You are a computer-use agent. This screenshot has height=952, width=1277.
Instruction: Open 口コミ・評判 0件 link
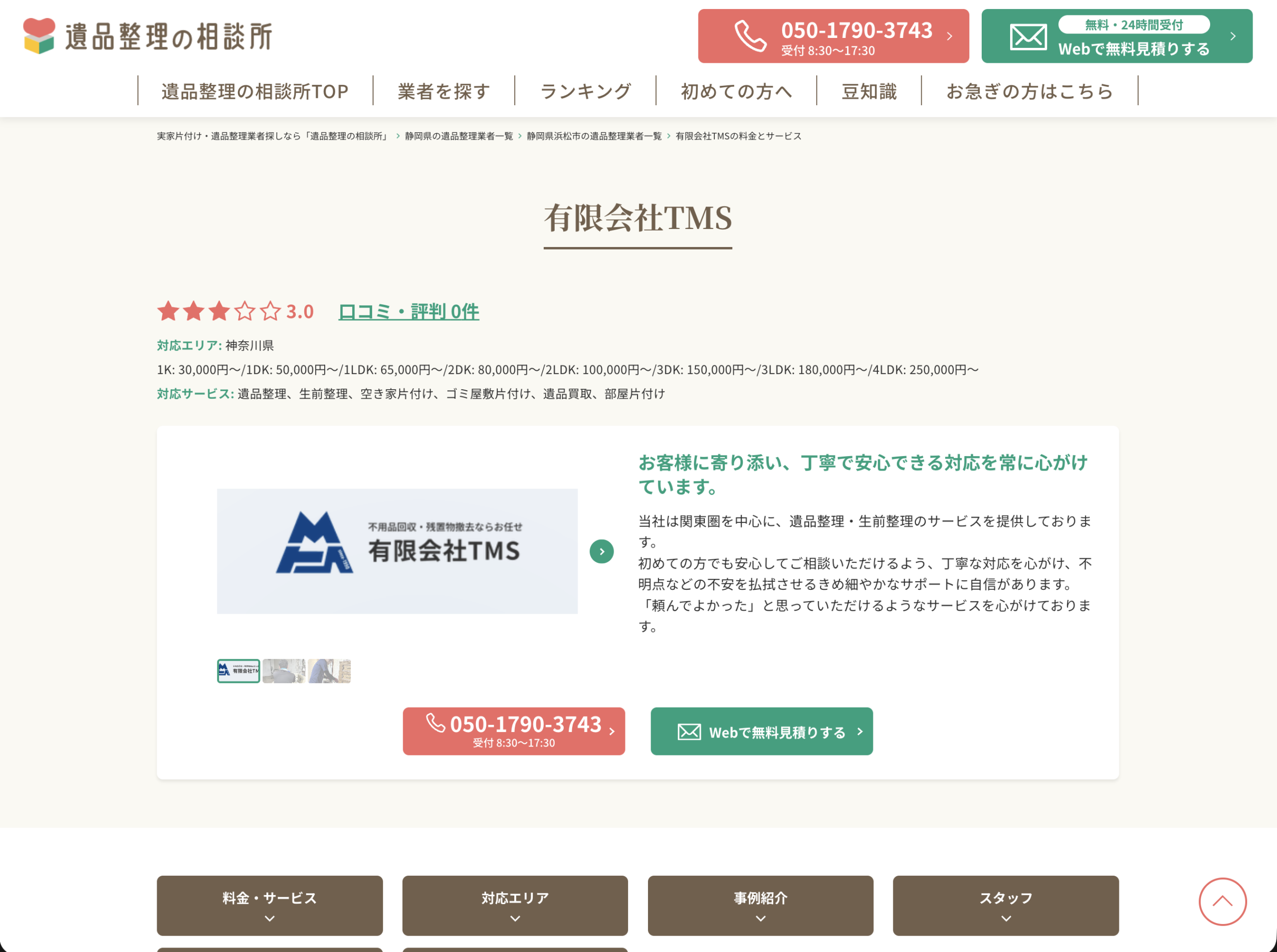coord(409,312)
